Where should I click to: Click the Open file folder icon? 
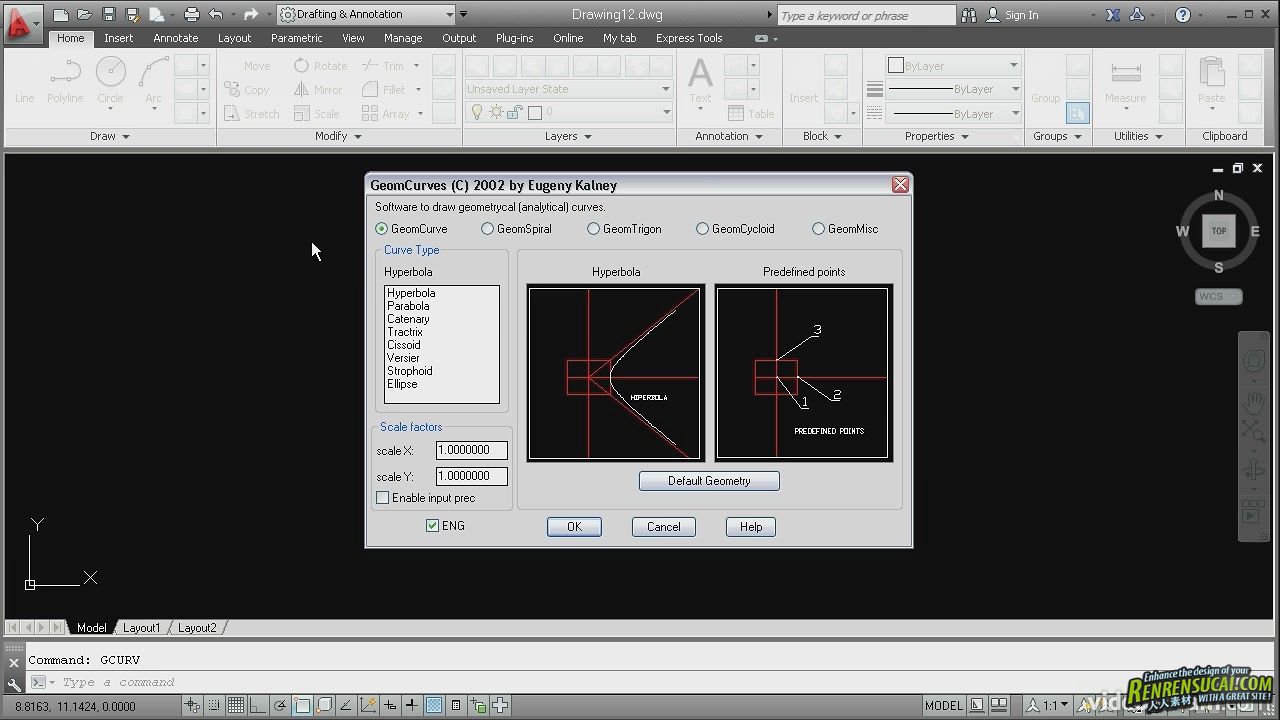[85, 15]
